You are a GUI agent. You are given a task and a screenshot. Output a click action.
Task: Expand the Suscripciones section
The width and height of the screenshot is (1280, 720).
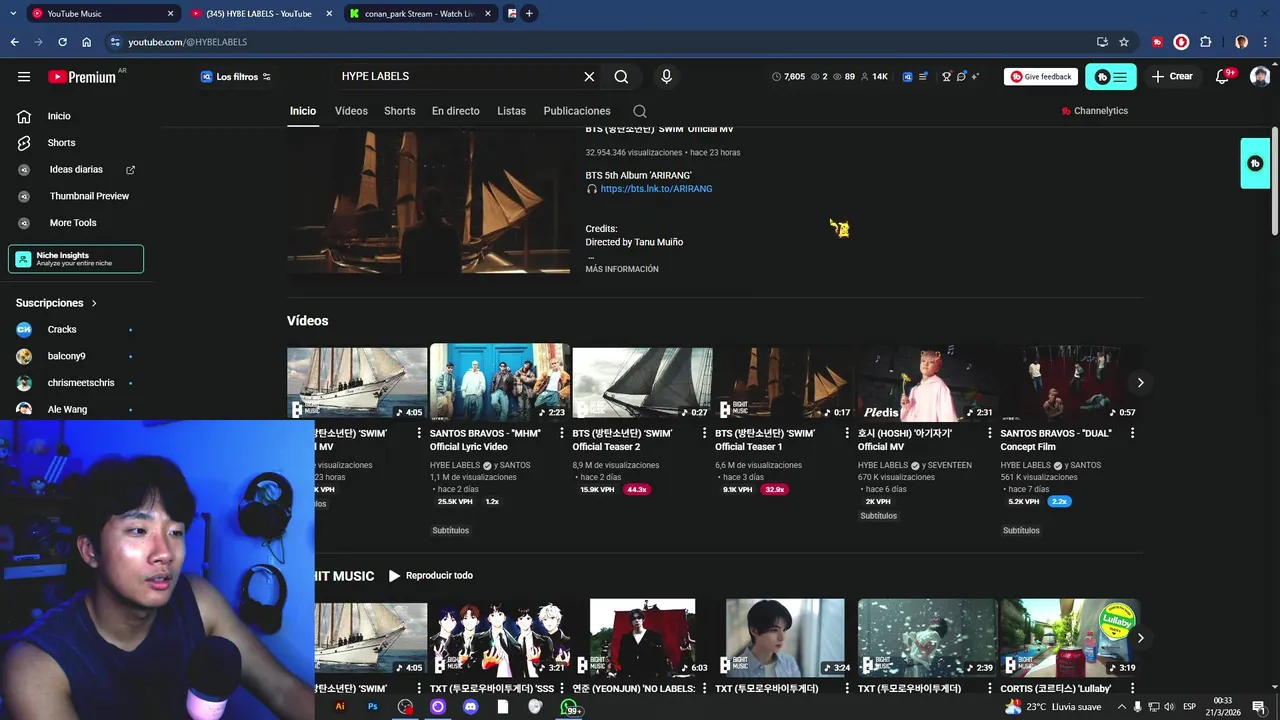(x=57, y=303)
